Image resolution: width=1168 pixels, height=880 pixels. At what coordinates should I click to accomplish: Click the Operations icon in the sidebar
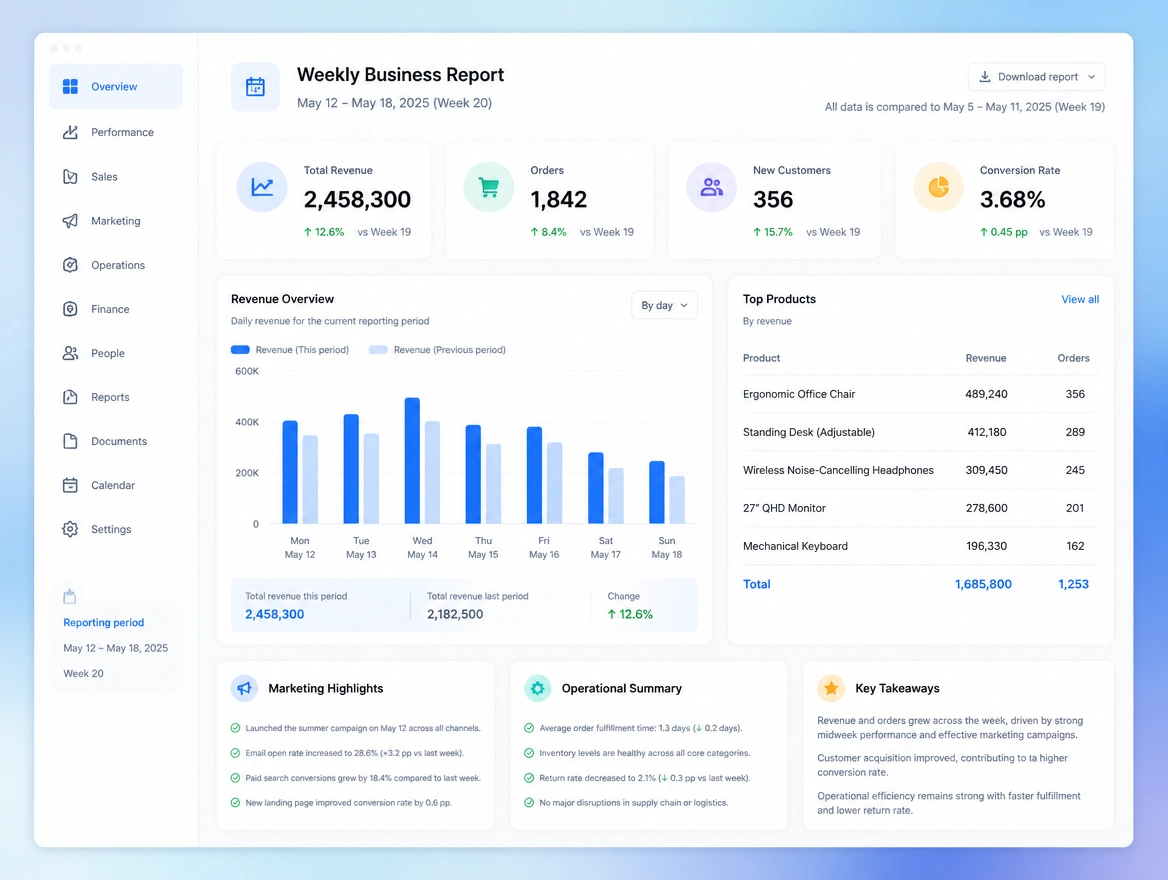click(x=70, y=265)
